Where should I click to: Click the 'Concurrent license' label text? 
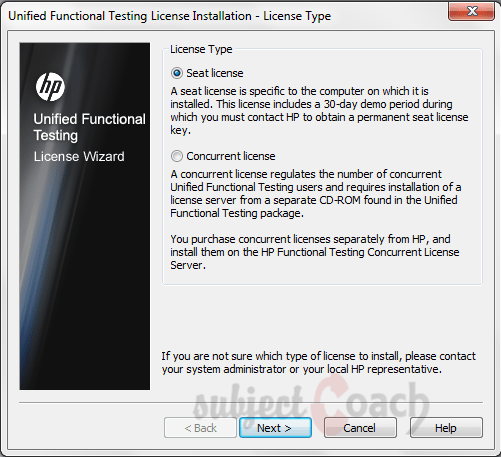[231, 156]
